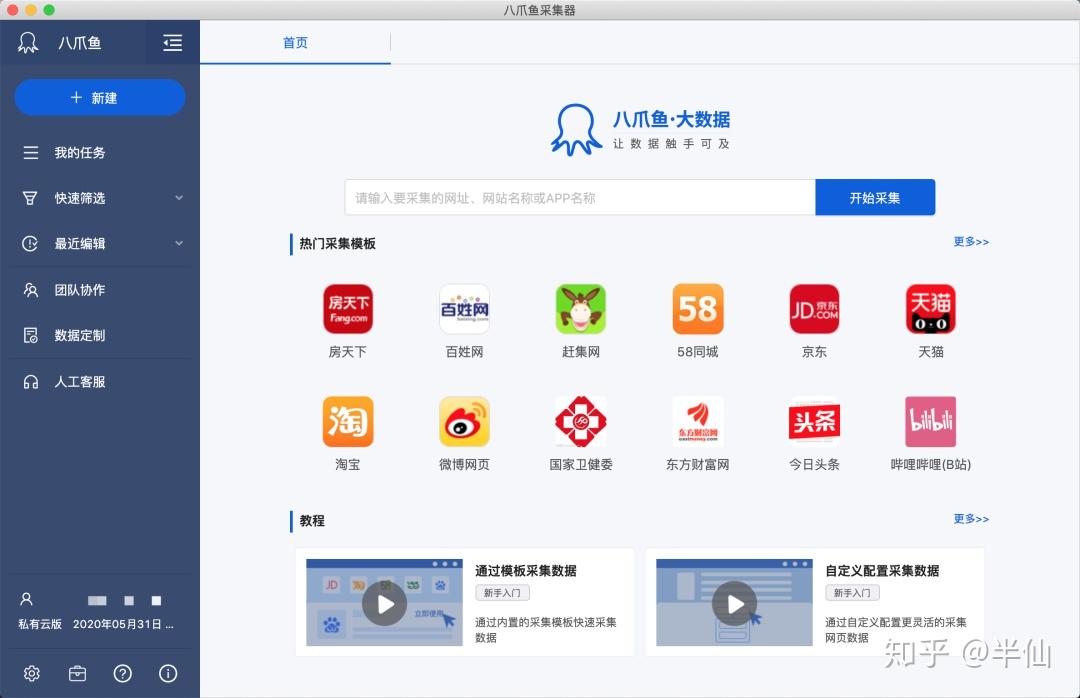1080x698 pixels.
Task: Click the 开始采集 button
Action: 875,198
